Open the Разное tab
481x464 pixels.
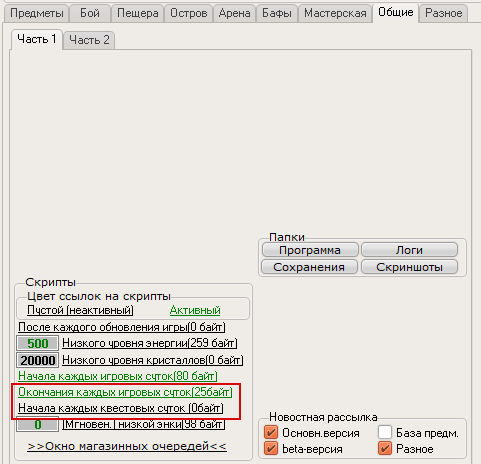[x=443, y=13]
